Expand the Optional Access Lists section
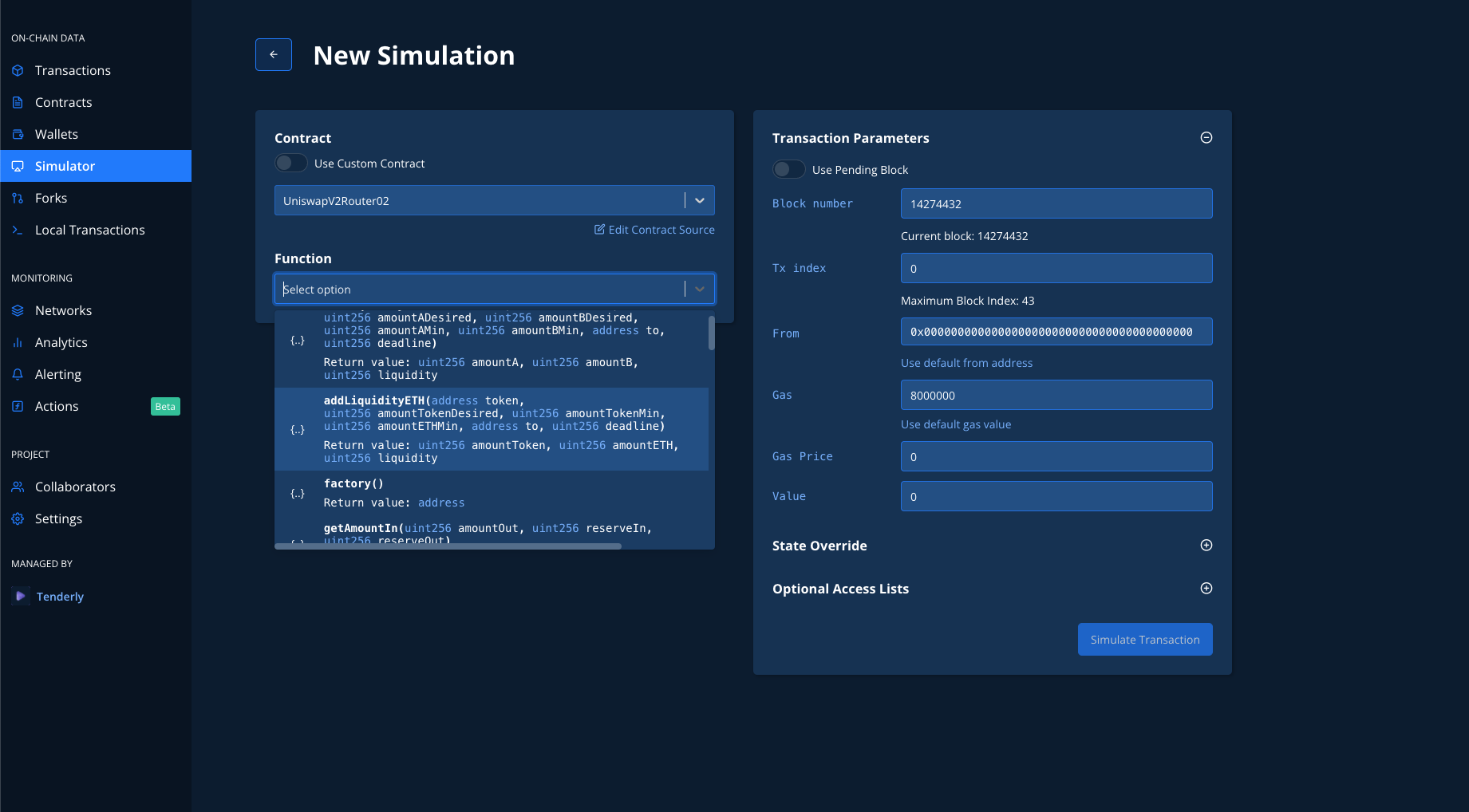Image resolution: width=1469 pixels, height=812 pixels. coord(1206,588)
